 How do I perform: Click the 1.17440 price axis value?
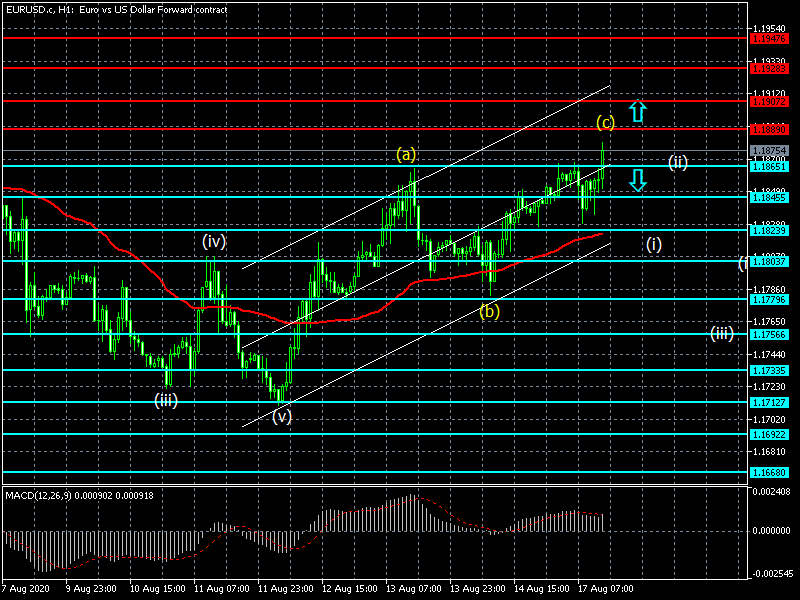(x=769, y=354)
